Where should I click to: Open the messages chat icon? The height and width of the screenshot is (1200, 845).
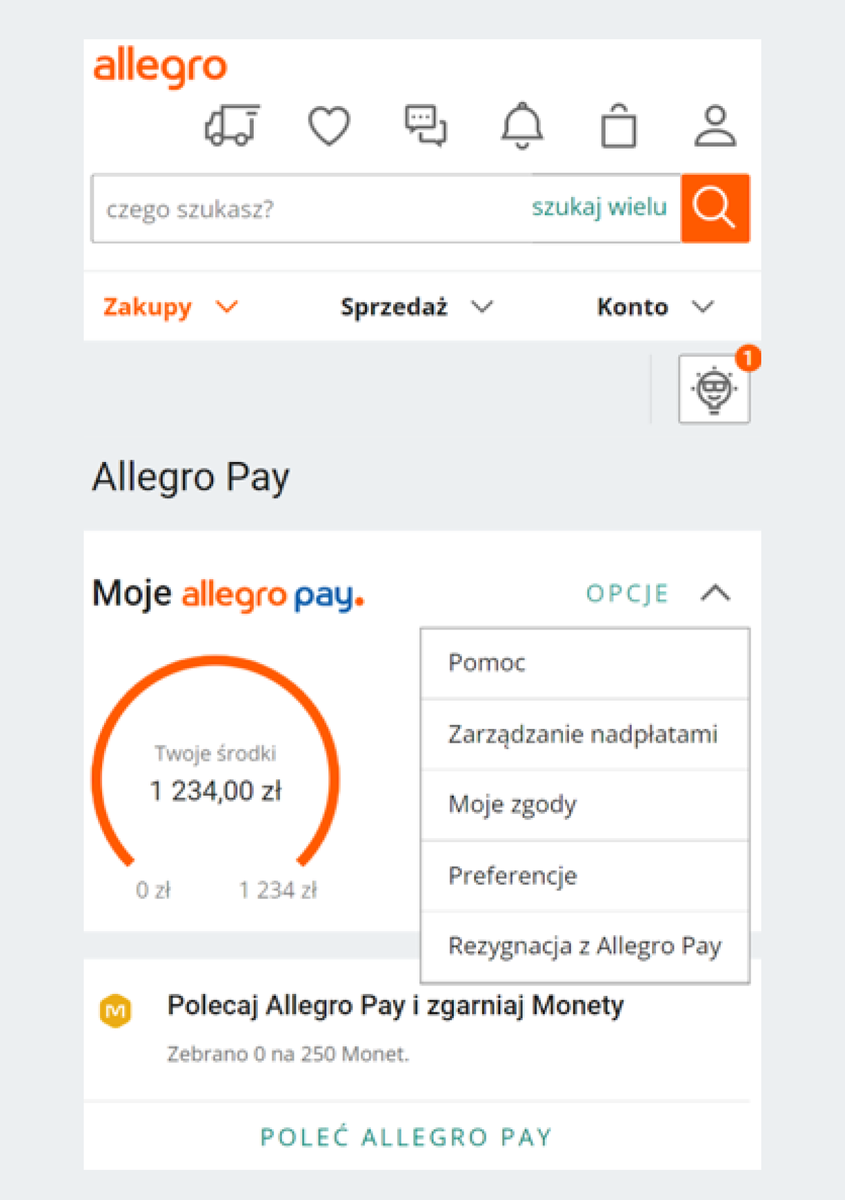[425, 124]
